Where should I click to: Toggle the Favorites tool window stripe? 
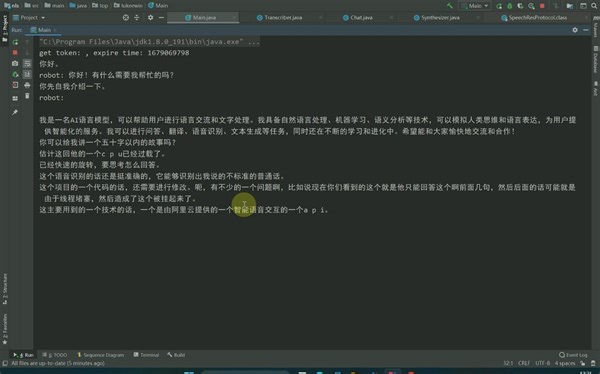coord(5,329)
